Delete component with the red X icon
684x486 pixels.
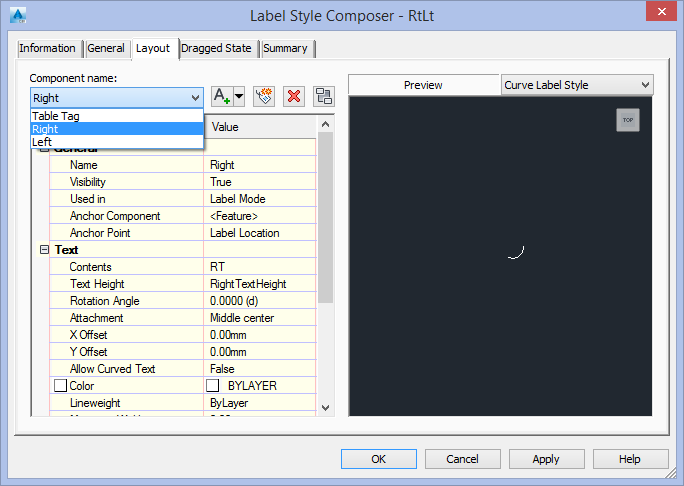point(294,96)
